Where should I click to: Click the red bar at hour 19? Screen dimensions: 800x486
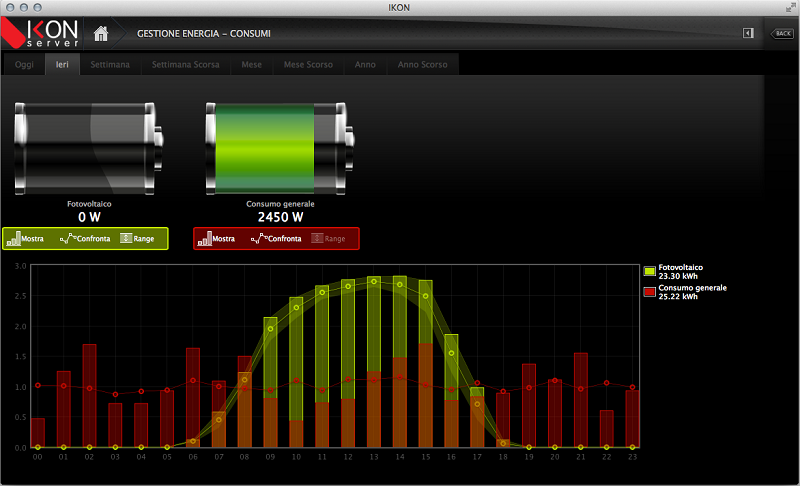pos(529,405)
